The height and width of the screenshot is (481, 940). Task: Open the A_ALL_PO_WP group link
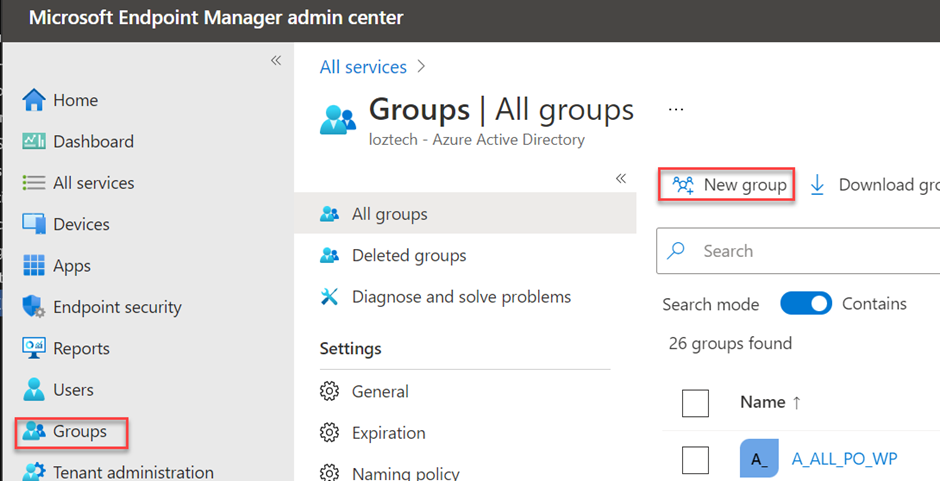click(x=845, y=459)
